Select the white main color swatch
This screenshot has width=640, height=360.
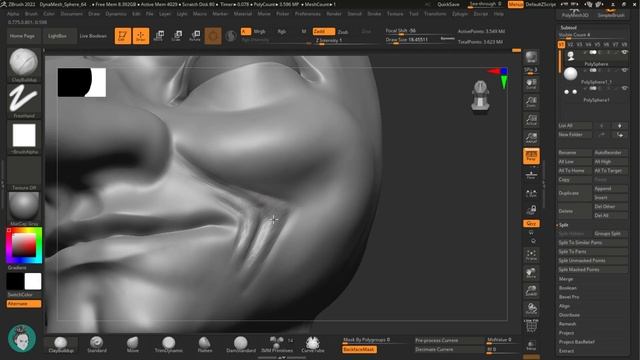(x=33, y=282)
